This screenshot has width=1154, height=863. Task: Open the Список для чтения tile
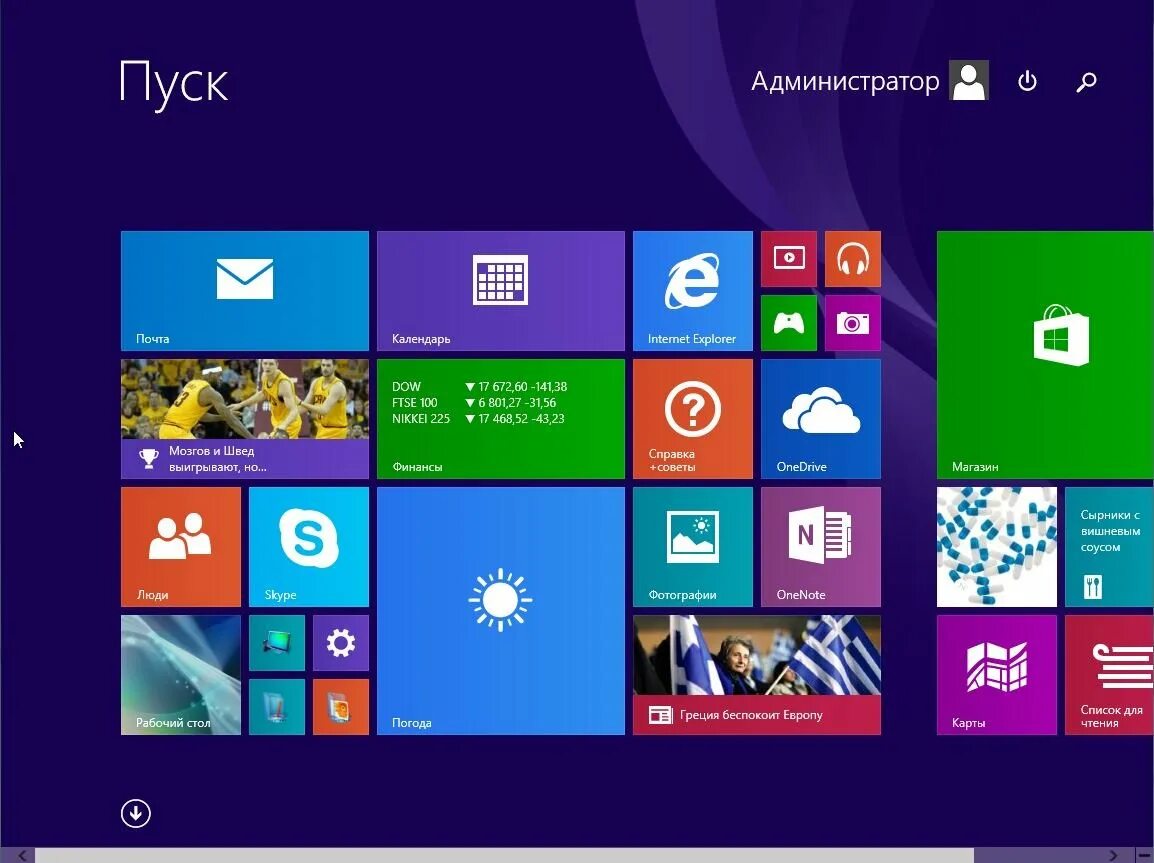click(x=1109, y=675)
